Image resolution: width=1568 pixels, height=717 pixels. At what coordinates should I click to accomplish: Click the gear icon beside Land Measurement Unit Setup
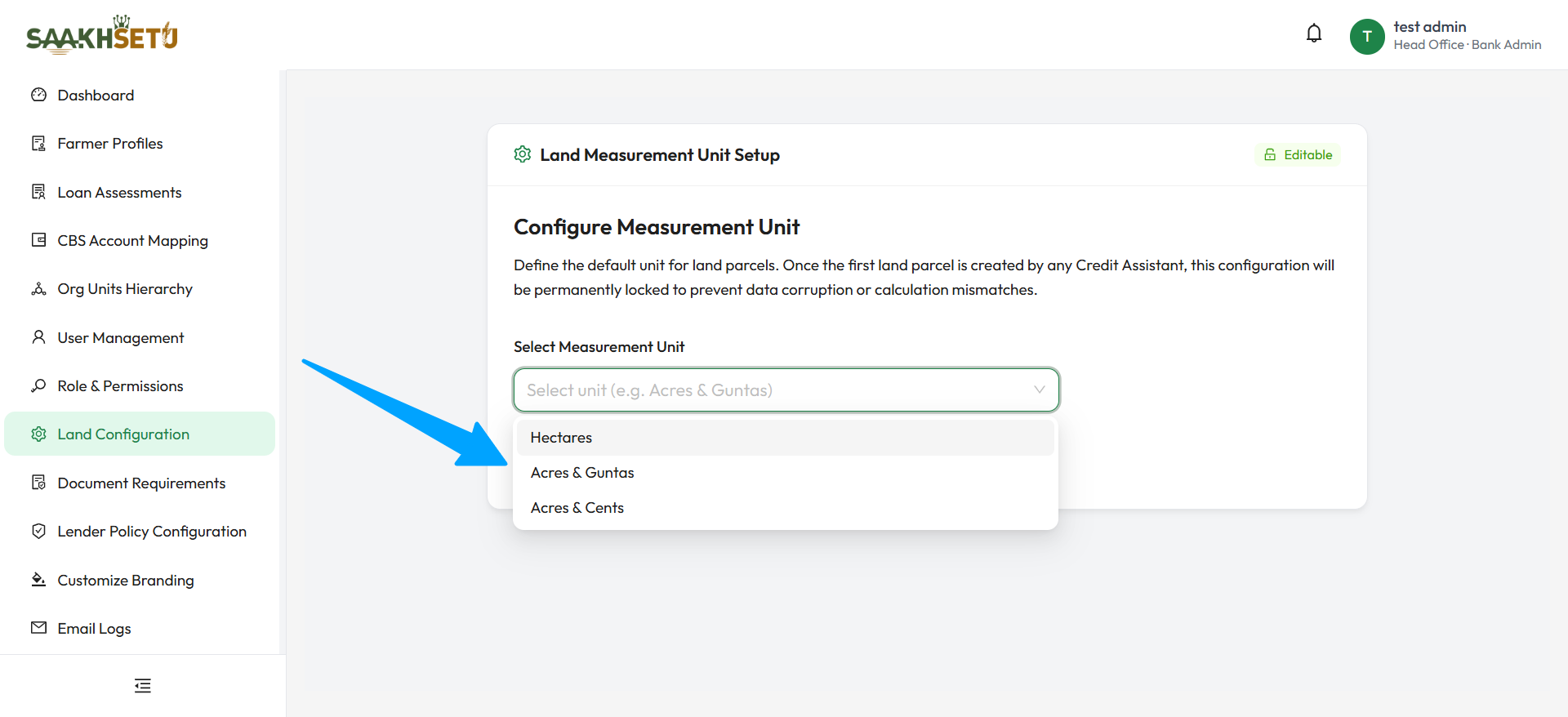click(x=523, y=154)
